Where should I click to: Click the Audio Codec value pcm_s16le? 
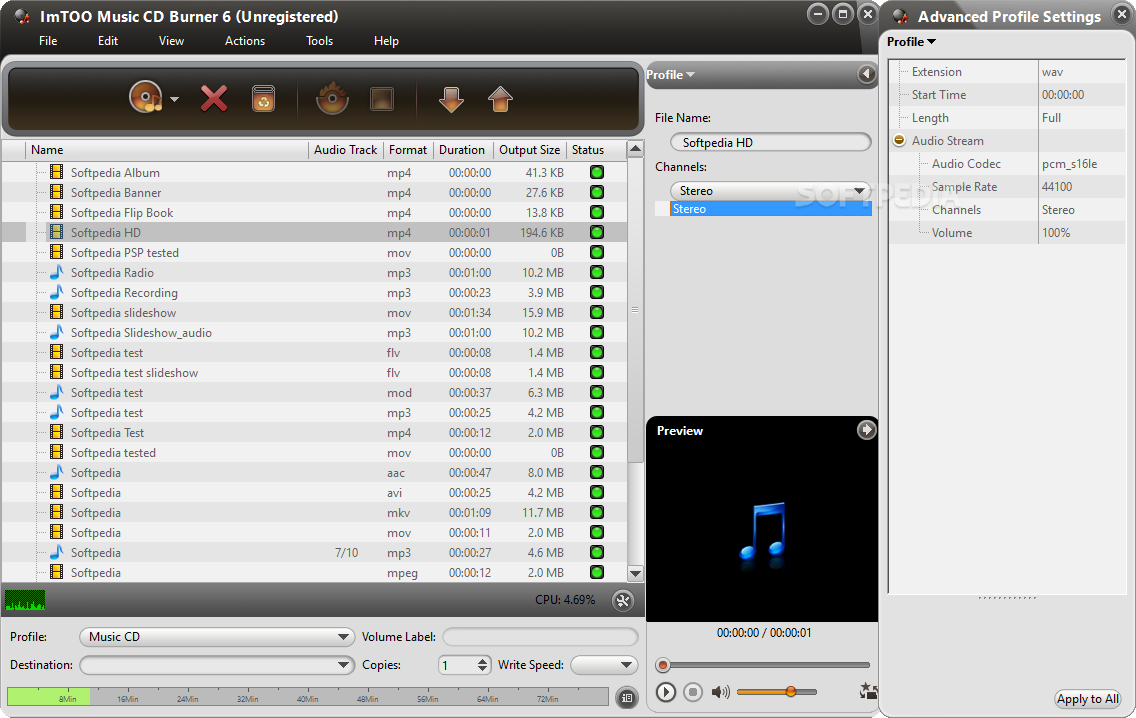pyautogui.click(x=1069, y=164)
